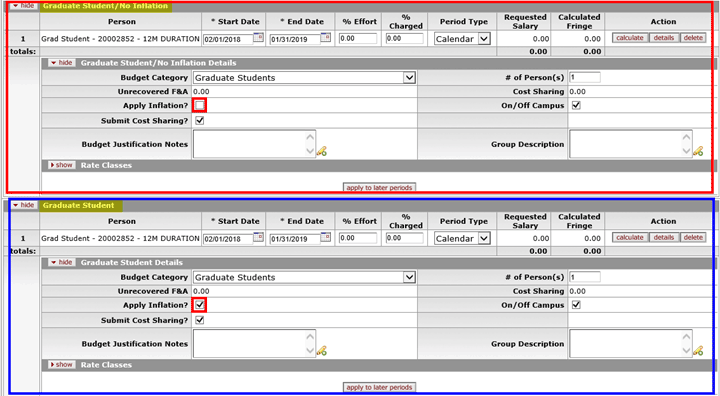Click scroll-down arrow of No Inflation Budget Justification Notes
This screenshot has width=720, height=396.
click(310, 151)
